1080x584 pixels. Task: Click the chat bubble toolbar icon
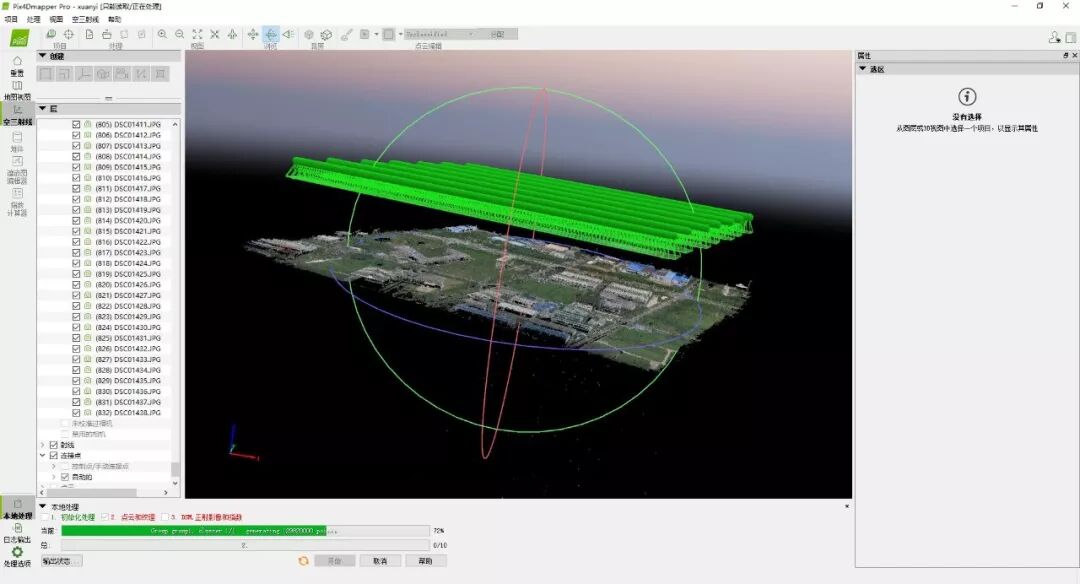pyautogui.click(x=51, y=34)
